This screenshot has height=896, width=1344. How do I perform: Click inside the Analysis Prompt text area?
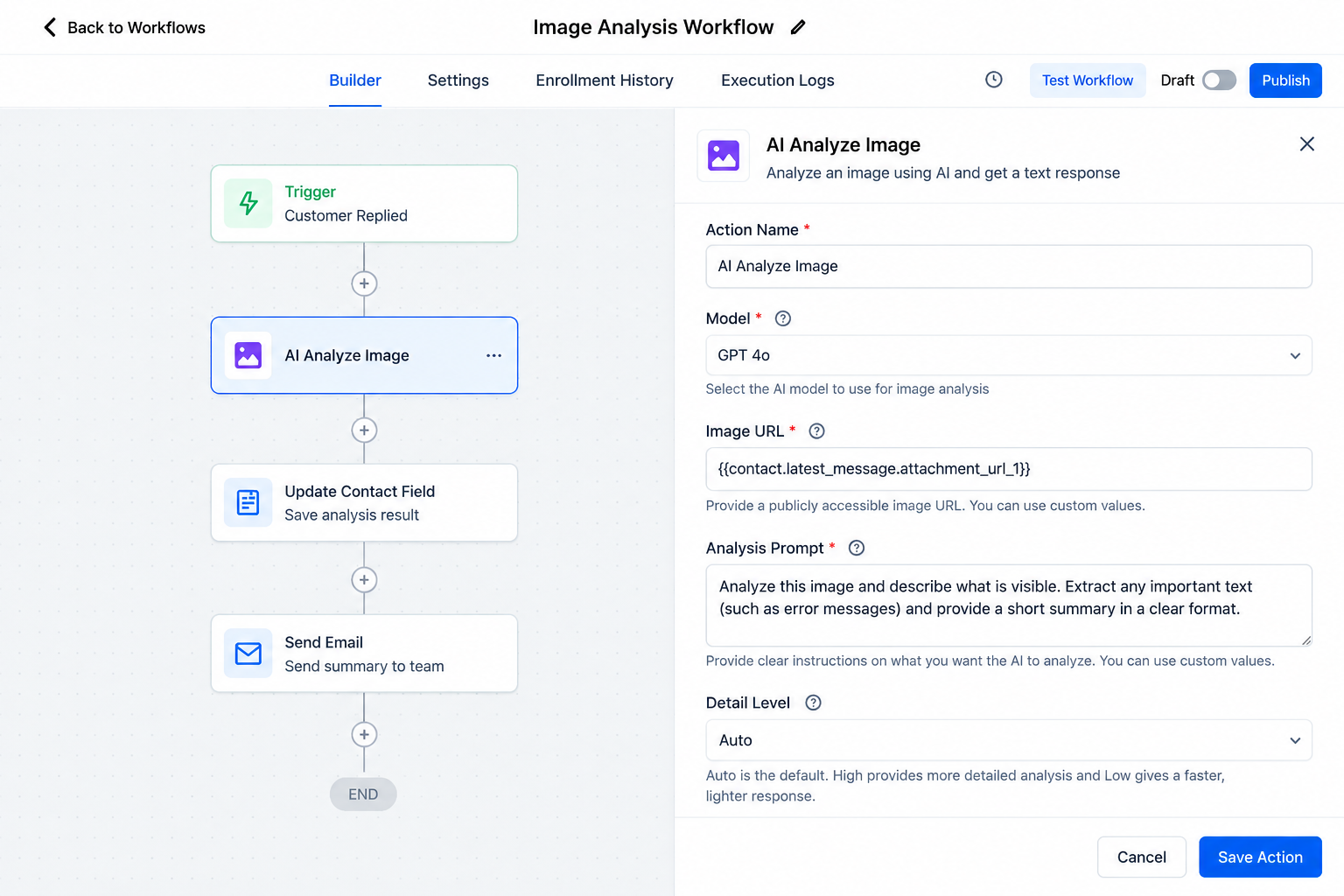1009,605
